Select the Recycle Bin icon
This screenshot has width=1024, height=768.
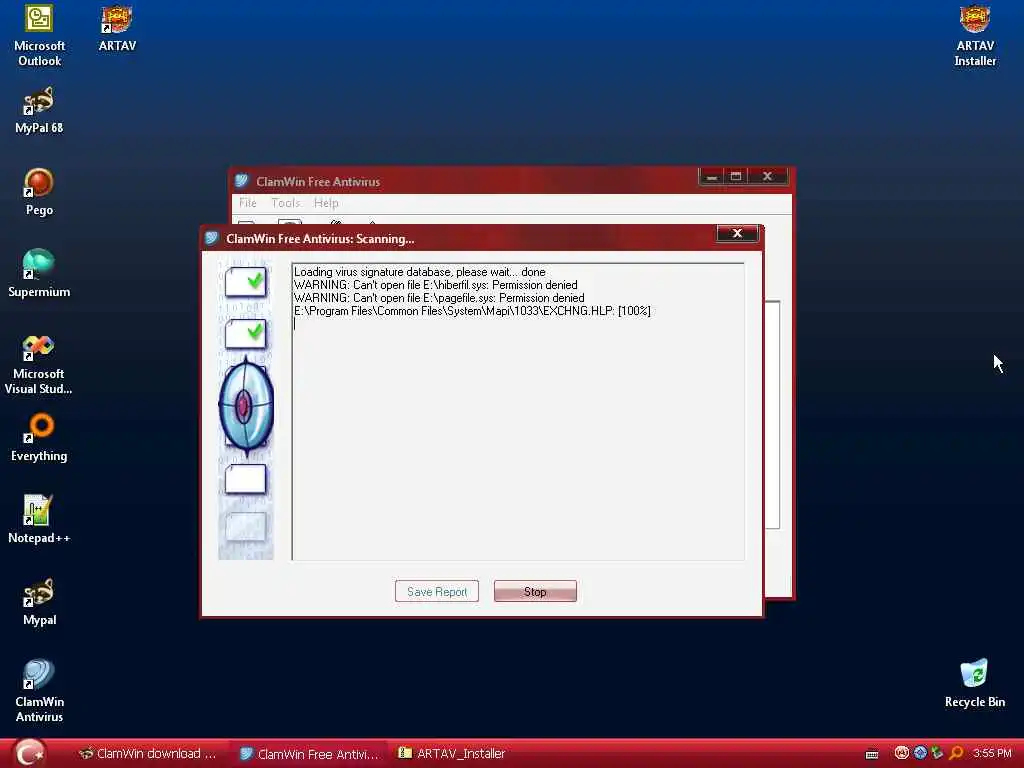point(975,683)
